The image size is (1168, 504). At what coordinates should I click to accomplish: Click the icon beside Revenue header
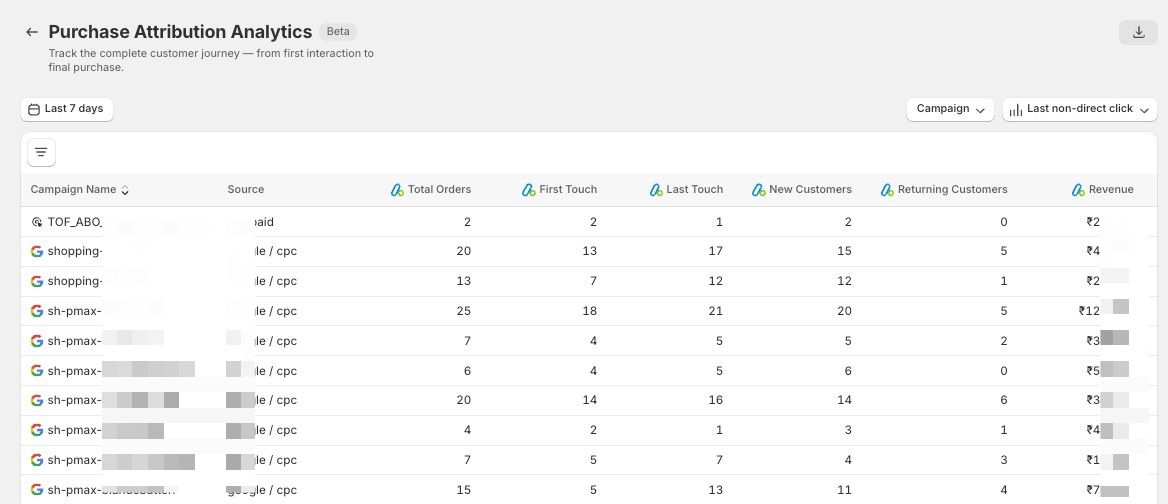coord(1078,190)
